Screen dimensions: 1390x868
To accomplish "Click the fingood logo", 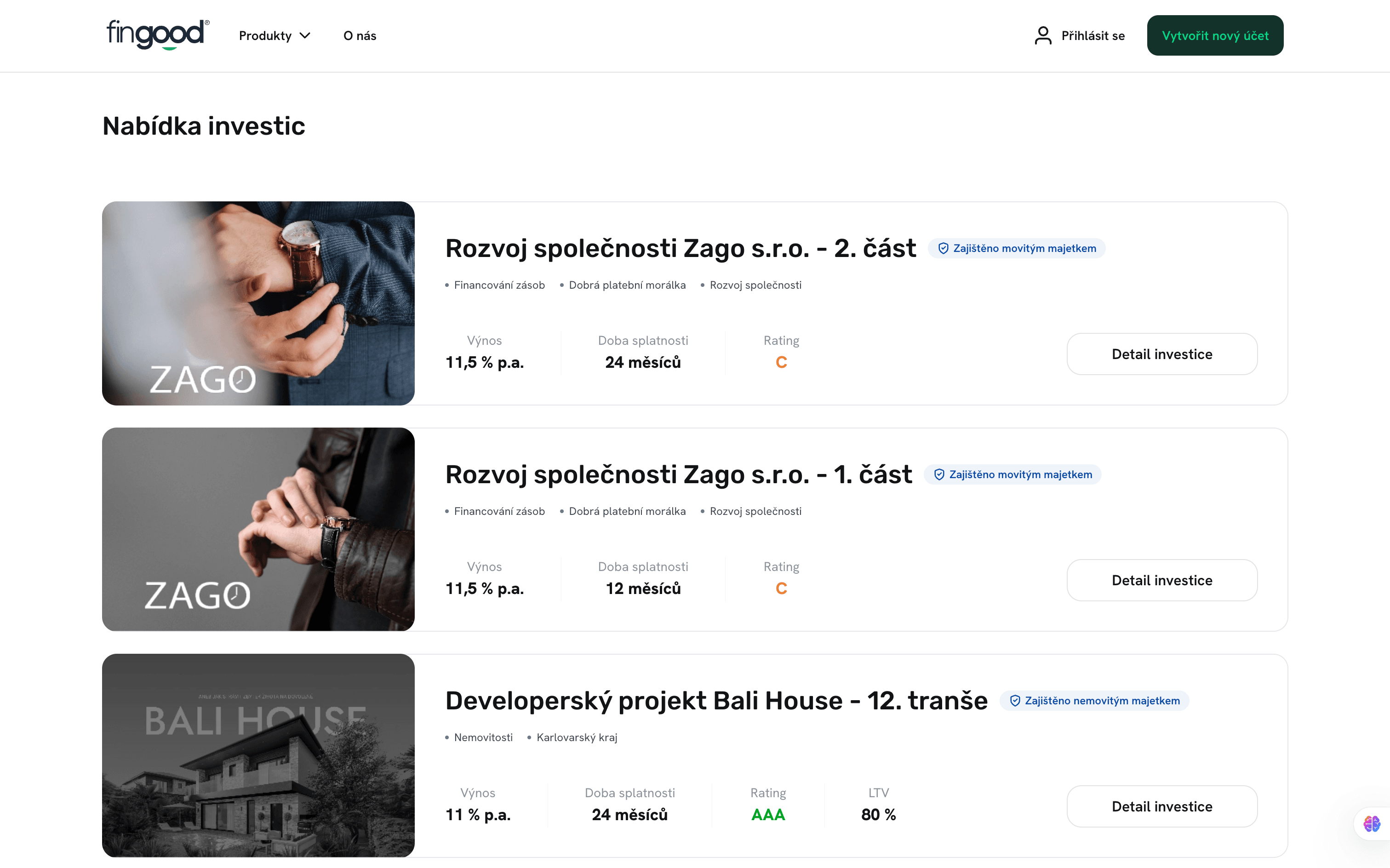I will pyautogui.click(x=155, y=34).
